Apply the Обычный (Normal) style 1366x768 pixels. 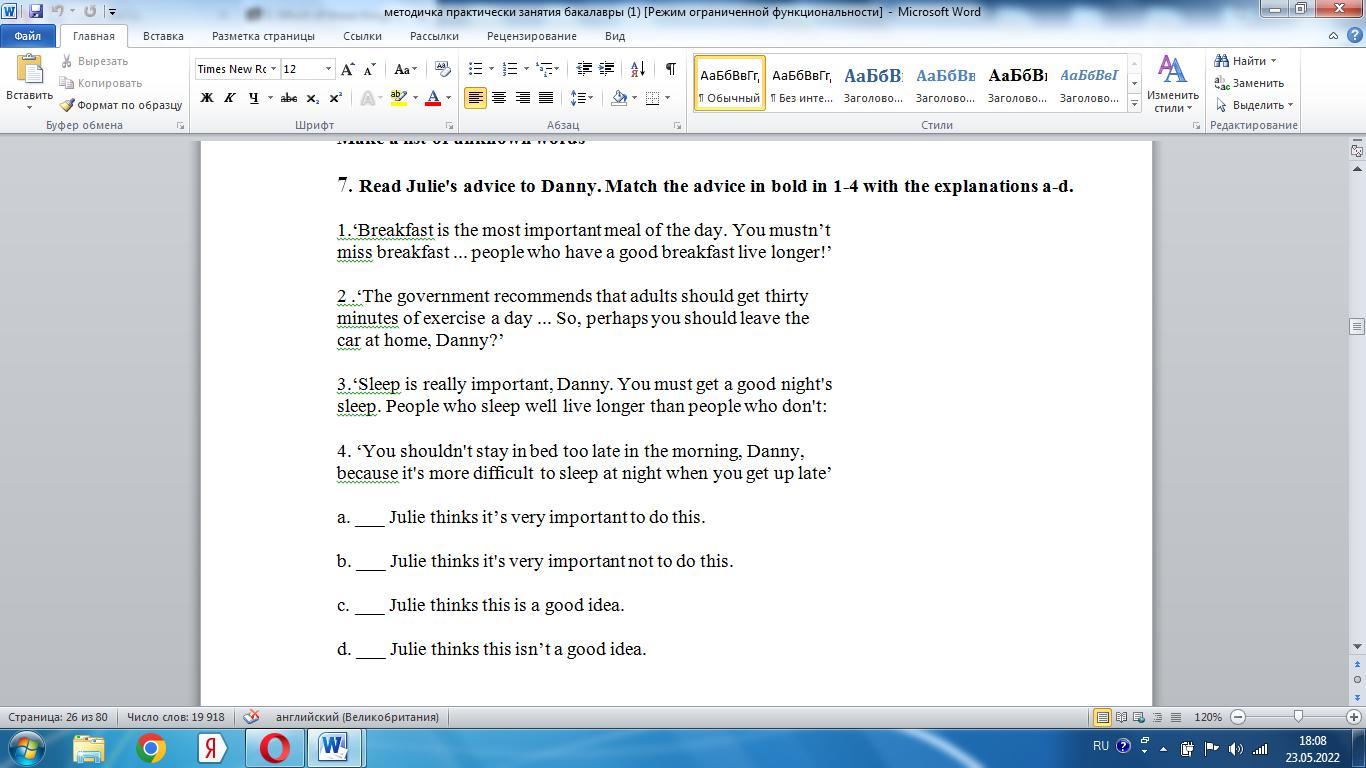coord(730,83)
